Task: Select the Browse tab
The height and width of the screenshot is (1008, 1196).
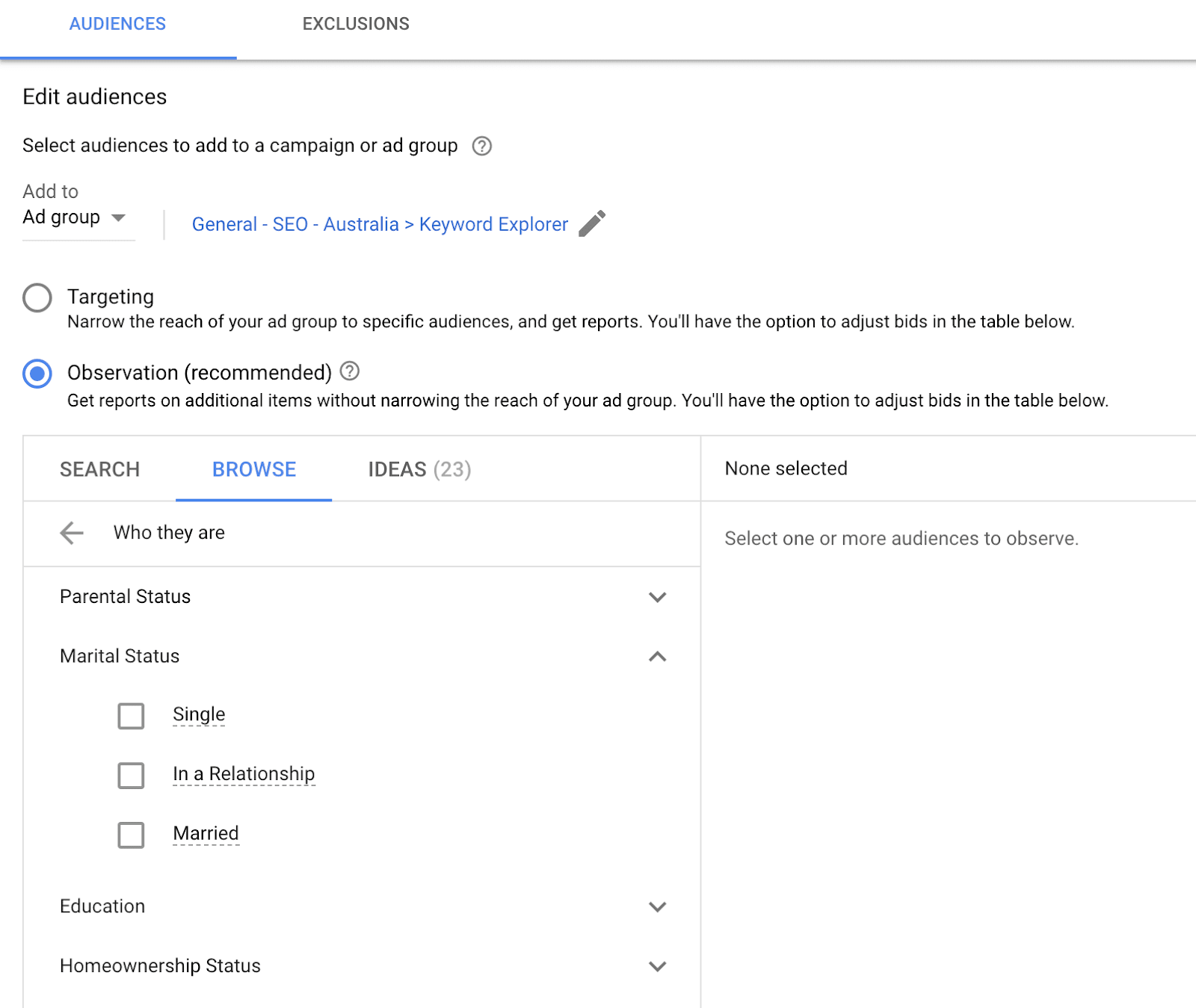Action: tap(254, 469)
